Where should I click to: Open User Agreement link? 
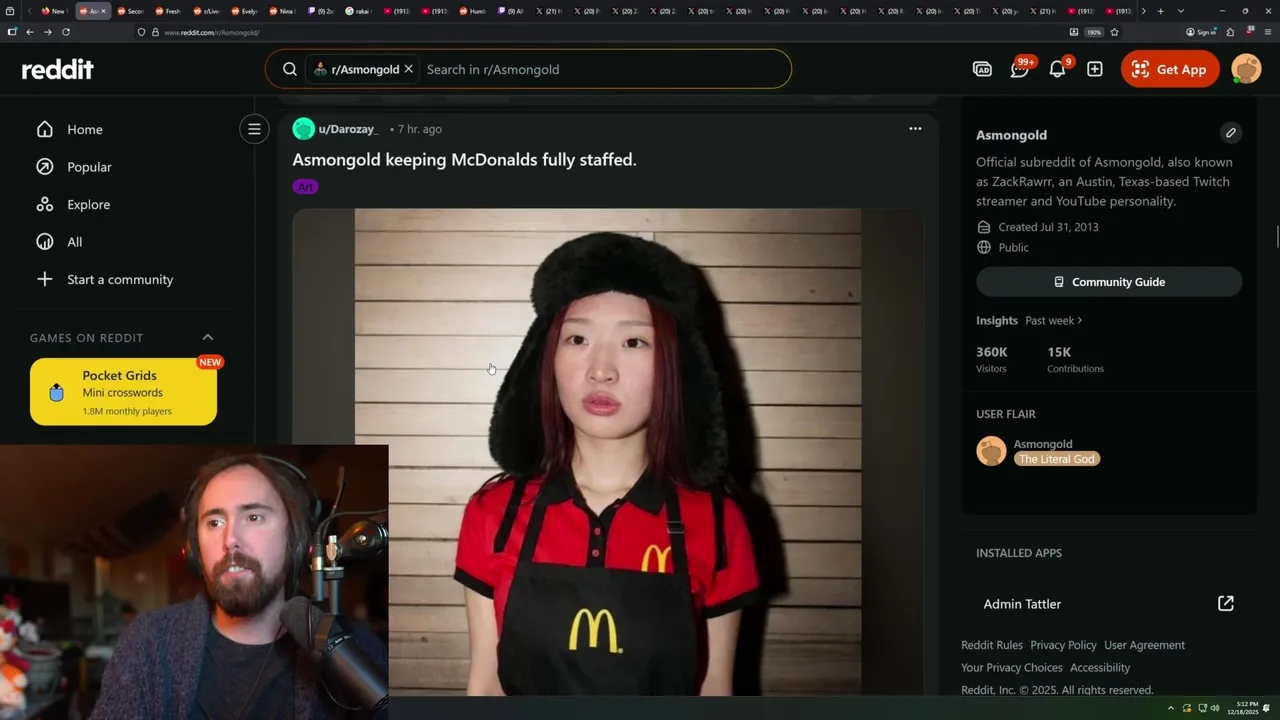tap(1144, 645)
